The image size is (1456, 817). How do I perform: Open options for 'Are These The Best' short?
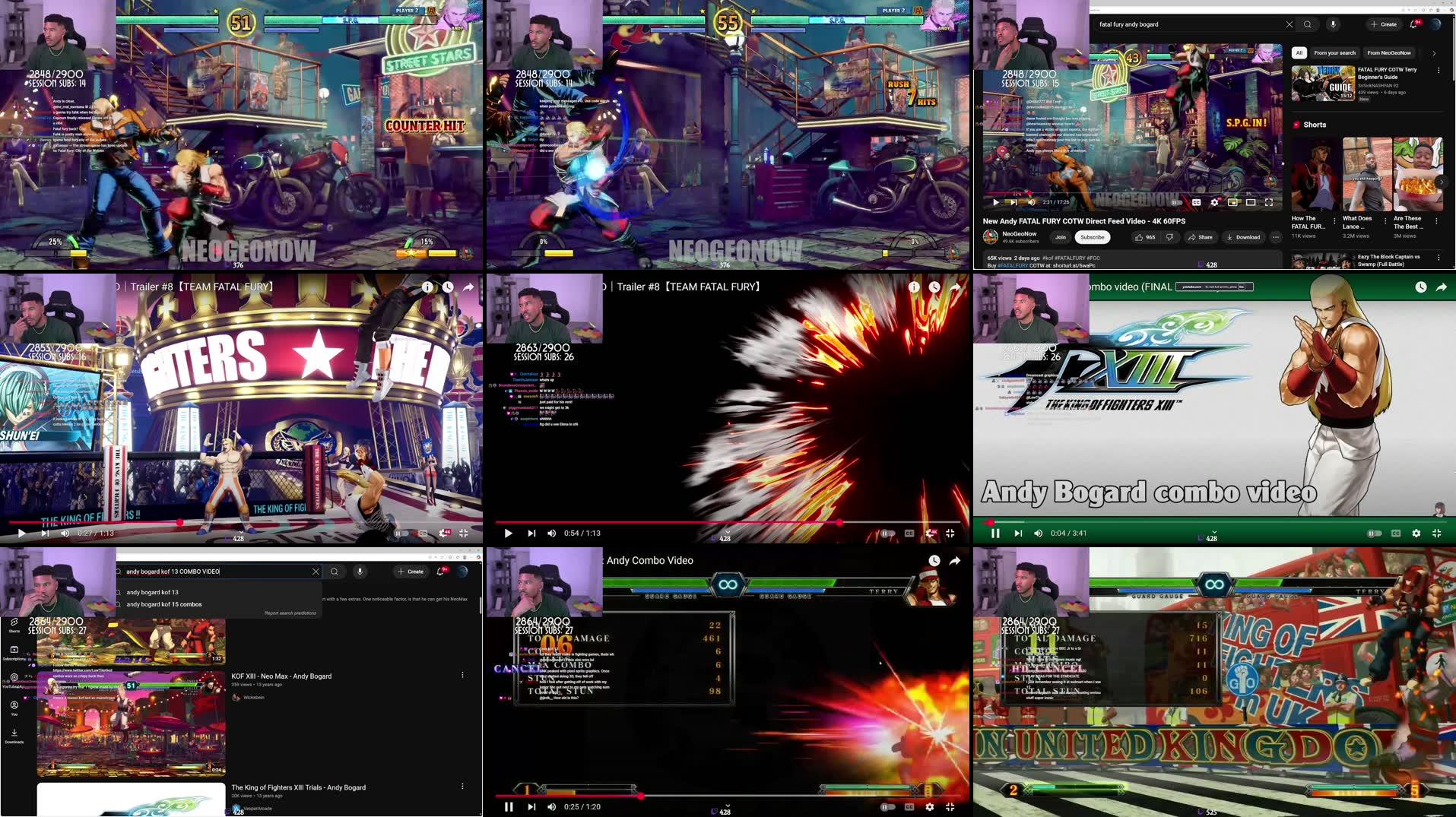coord(1436,221)
